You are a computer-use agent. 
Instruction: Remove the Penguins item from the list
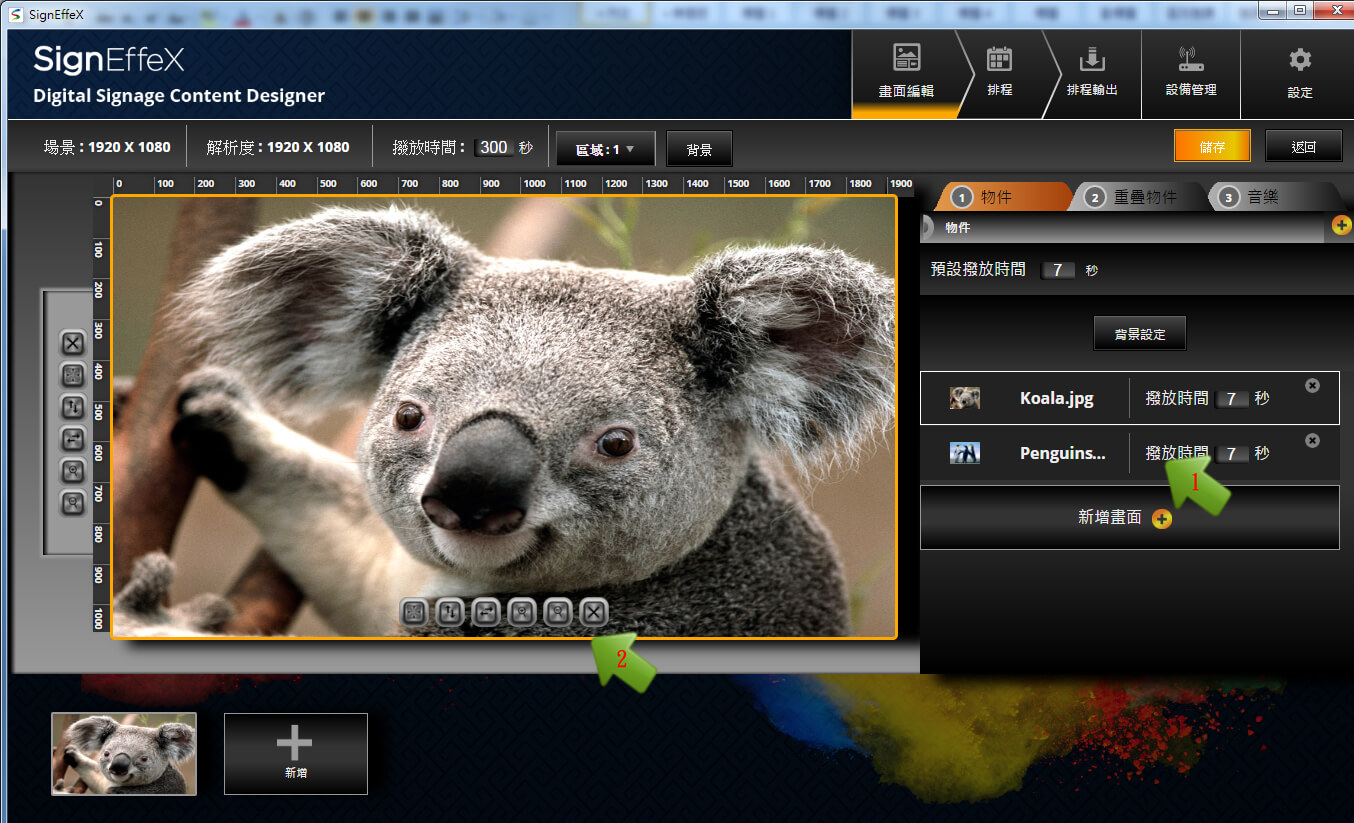pos(1312,441)
